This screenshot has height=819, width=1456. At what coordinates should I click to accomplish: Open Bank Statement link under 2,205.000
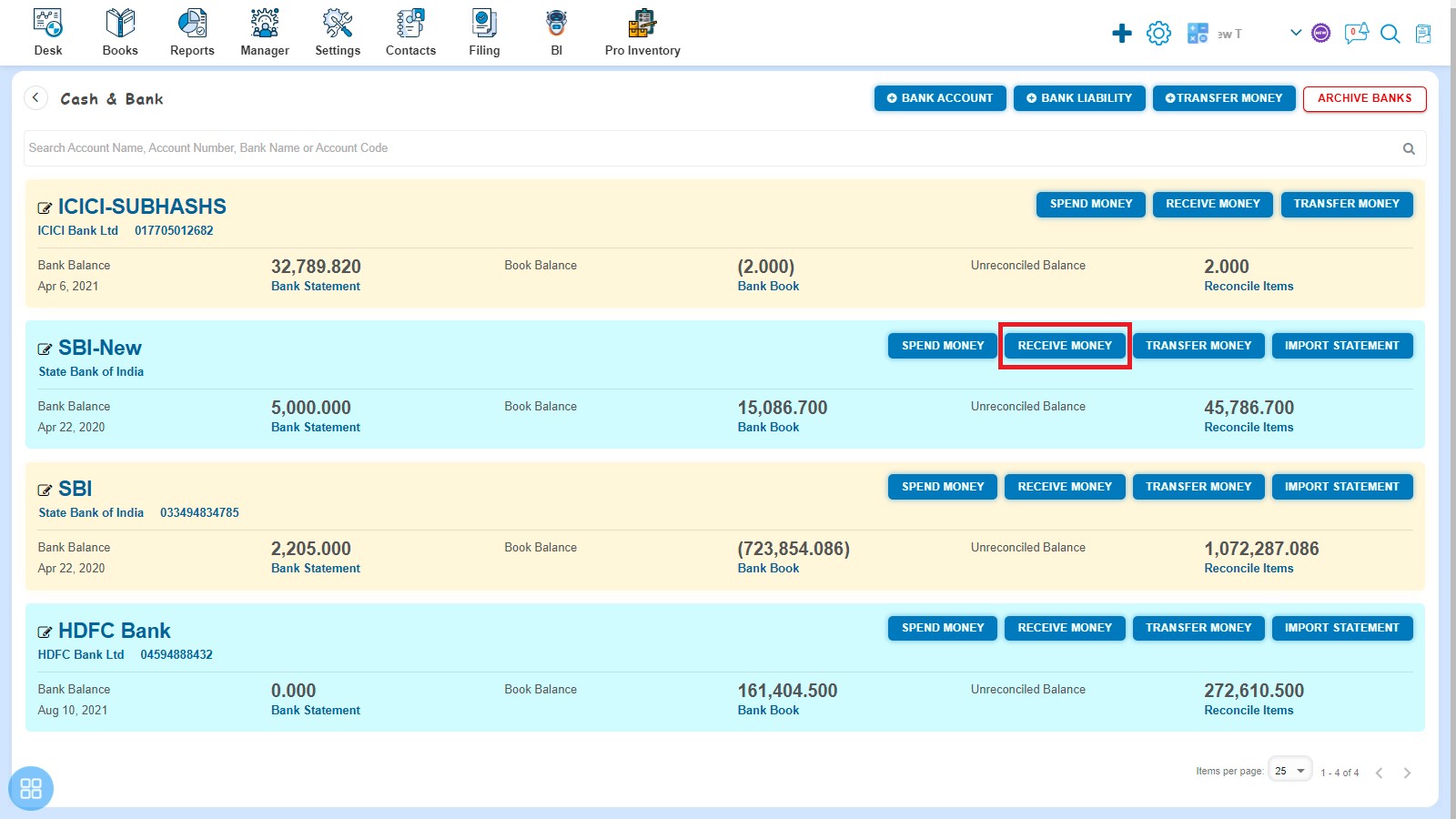tap(316, 568)
